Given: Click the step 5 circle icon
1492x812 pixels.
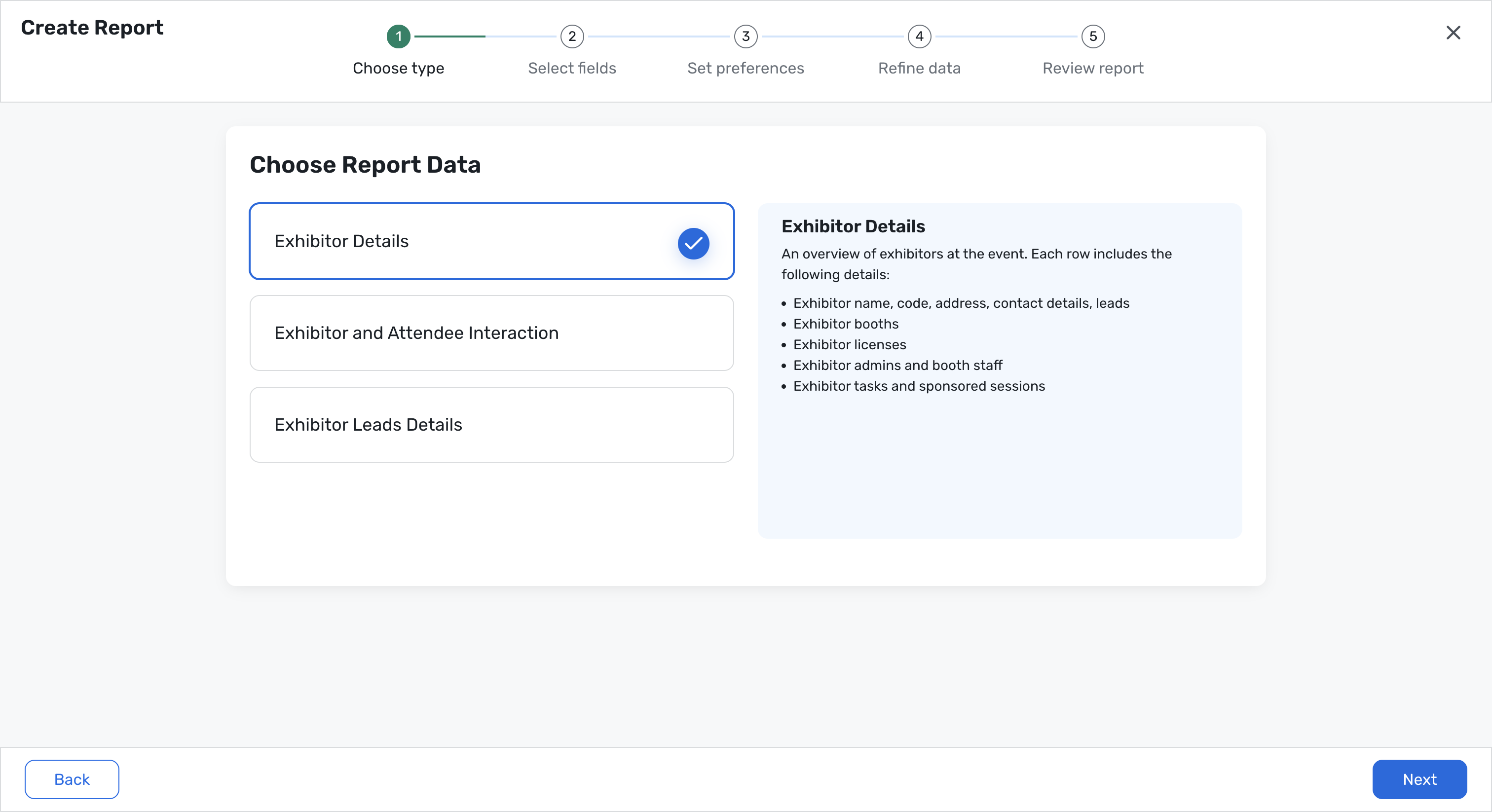Looking at the screenshot, I should tap(1092, 37).
